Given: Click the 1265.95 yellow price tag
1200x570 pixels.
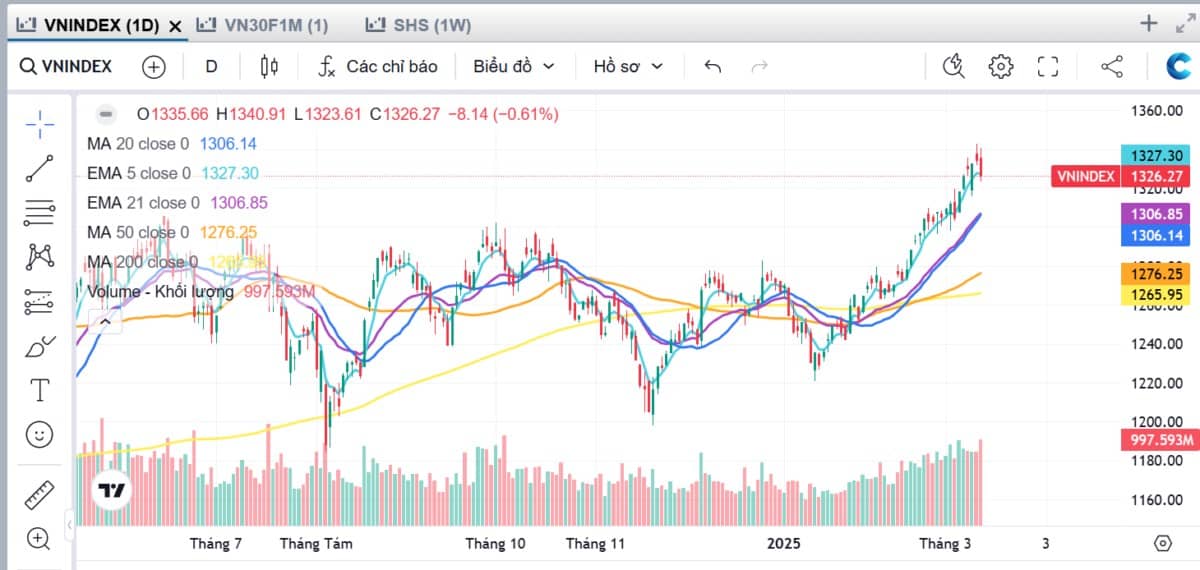Looking at the screenshot, I should pos(1158,294).
